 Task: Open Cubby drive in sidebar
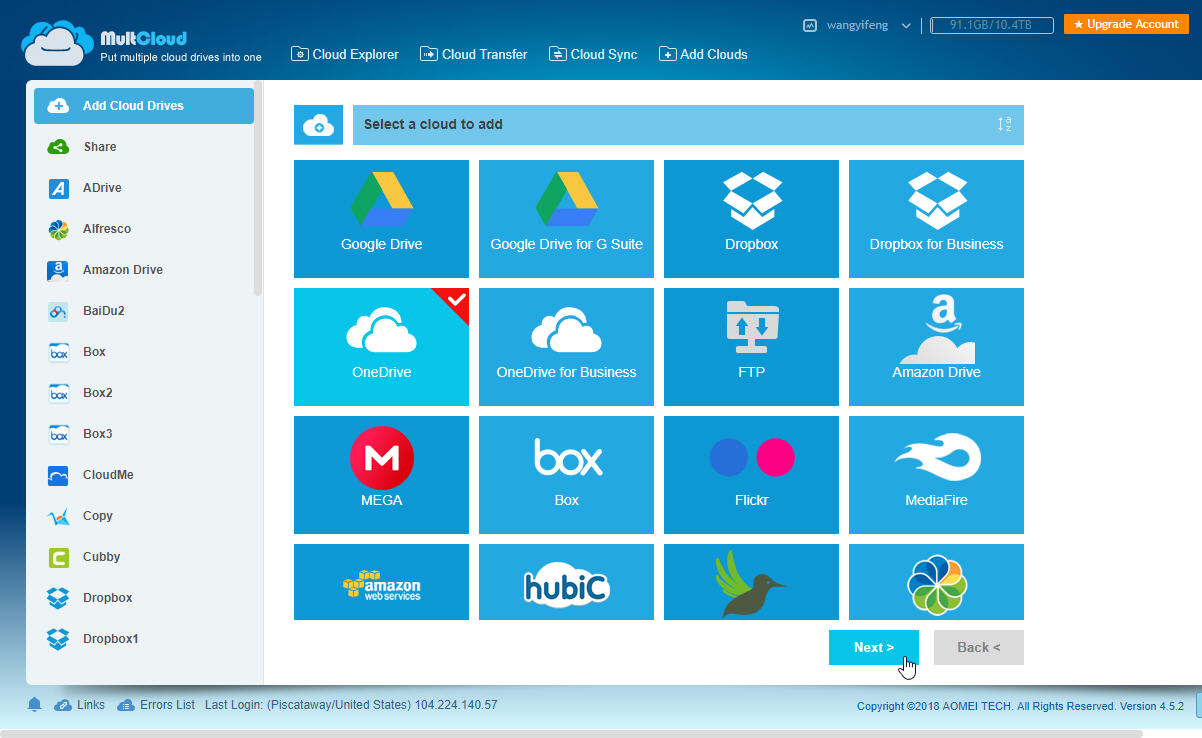[144, 557]
